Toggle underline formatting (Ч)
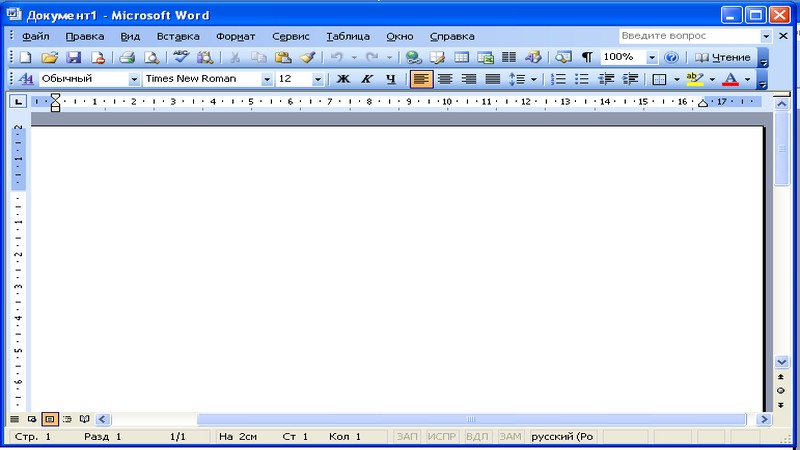800x450 pixels. (x=391, y=79)
